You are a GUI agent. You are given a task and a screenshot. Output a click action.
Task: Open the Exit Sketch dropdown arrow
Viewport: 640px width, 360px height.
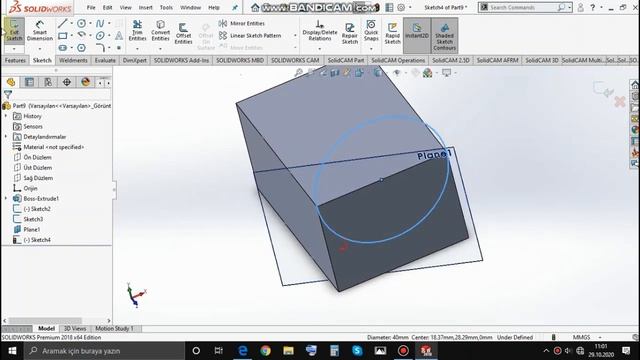(14, 49)
